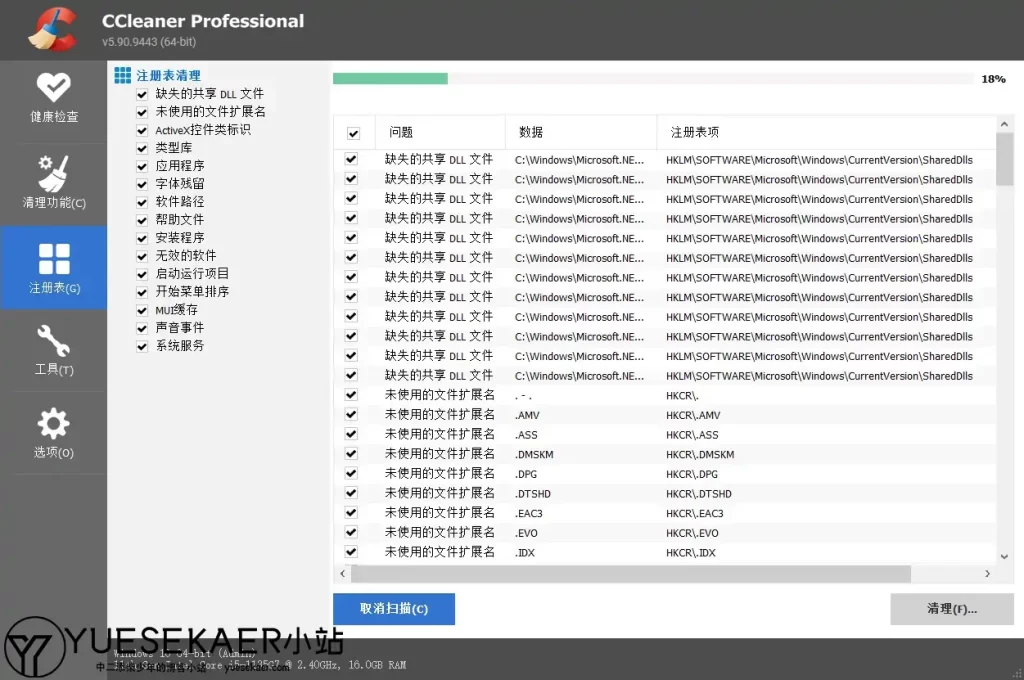The width and height of the screenshot is (1024, 680).
Task: Toggle the 类型库 checkbox
Action: (x=142, y=148)
